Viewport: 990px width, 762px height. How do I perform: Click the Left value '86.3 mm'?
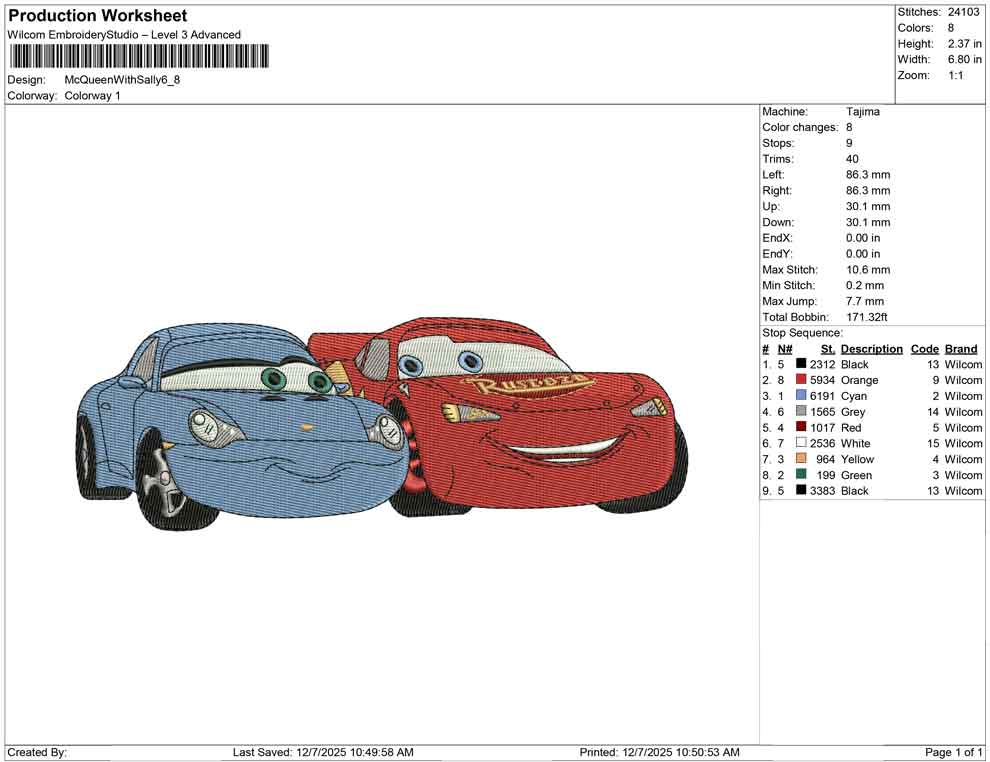(868, 174)
